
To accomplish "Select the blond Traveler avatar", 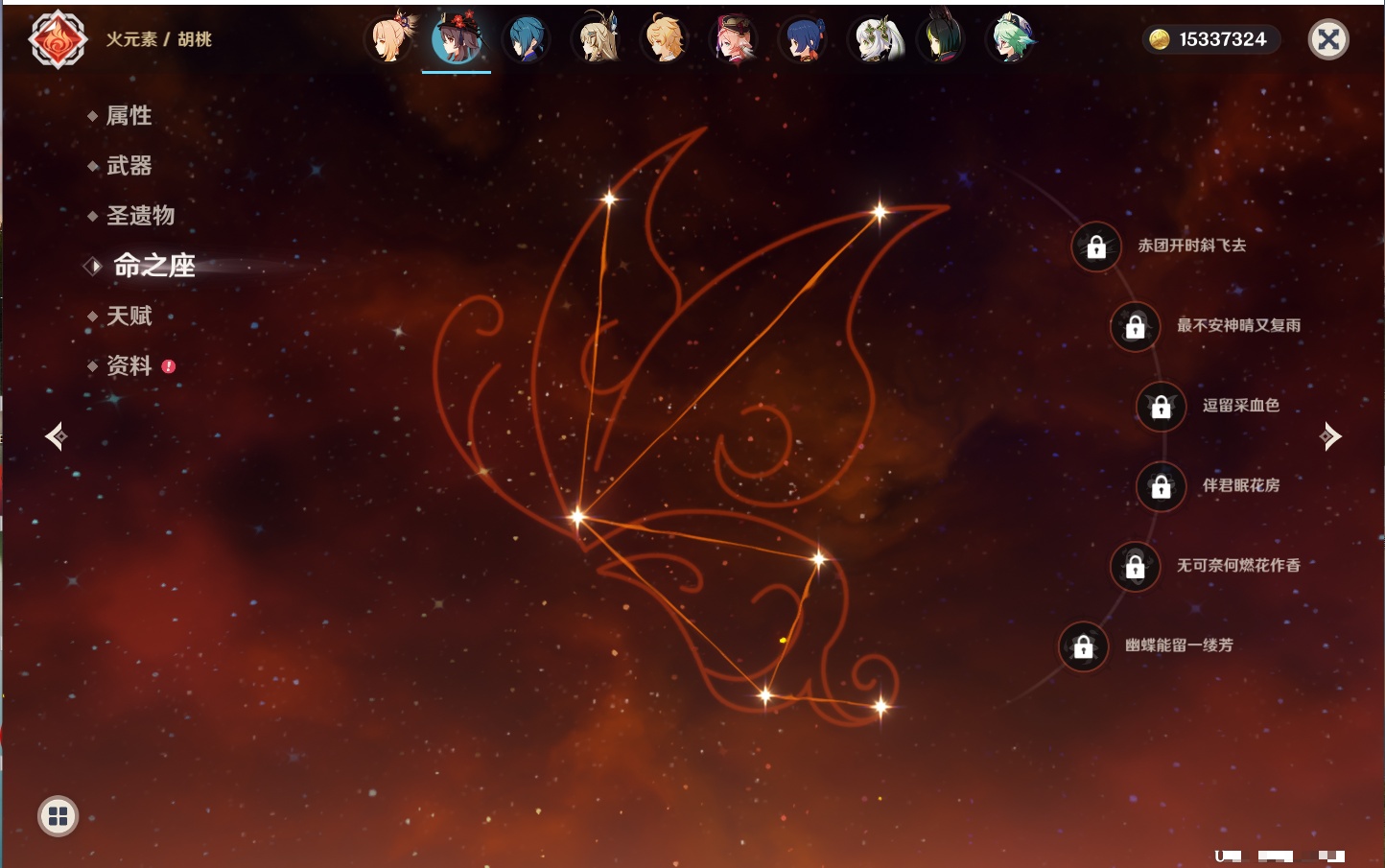I will tap(665, 40).
